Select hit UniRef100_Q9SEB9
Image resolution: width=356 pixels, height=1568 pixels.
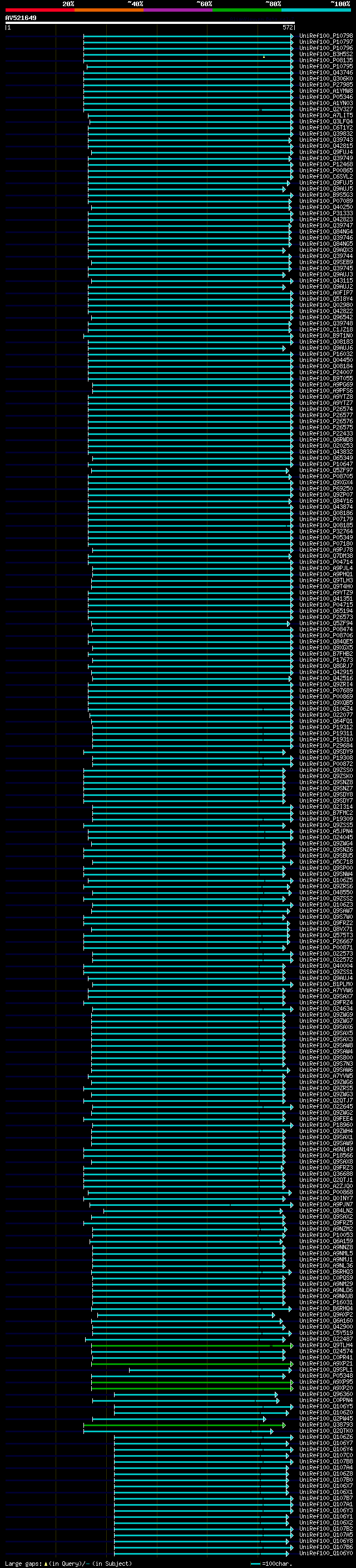(326, 263)
